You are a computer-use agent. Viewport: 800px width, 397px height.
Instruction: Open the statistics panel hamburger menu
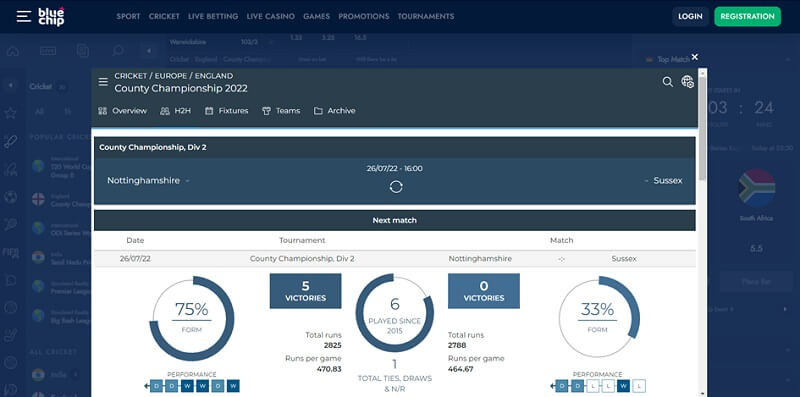click(103, 82)
